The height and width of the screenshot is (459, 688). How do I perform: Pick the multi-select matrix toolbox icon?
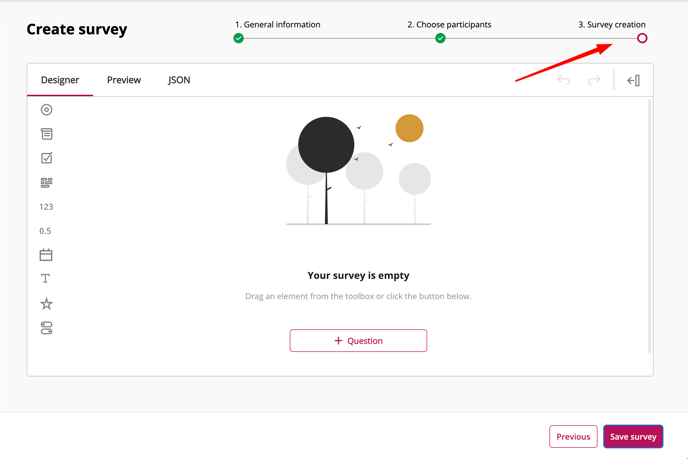(x=46, y=183)
